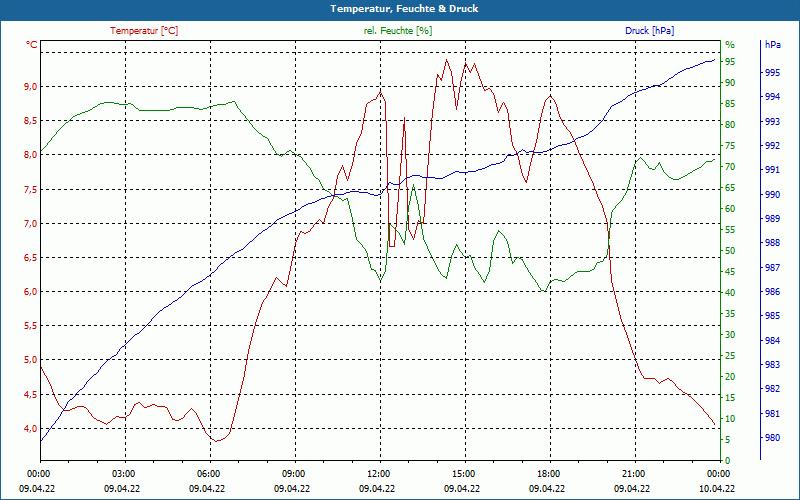
Task: Click the '06:00' time axis label
Action: (x=208, y=474)
